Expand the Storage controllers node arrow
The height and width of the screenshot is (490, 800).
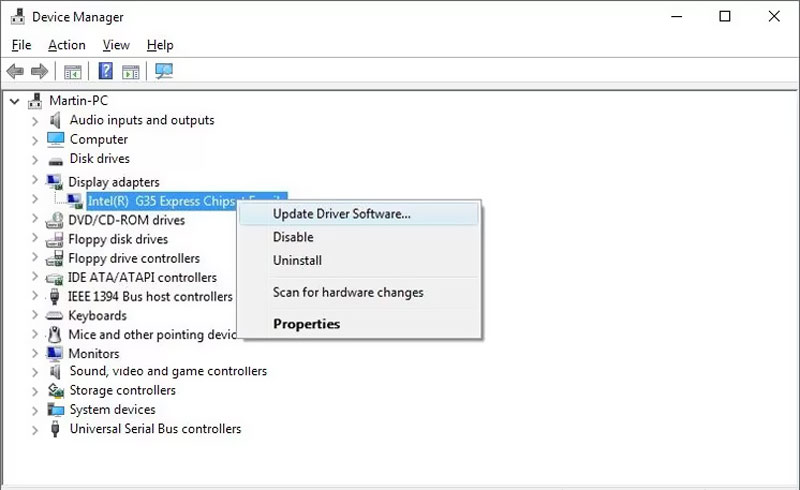[x=35, y=392]
